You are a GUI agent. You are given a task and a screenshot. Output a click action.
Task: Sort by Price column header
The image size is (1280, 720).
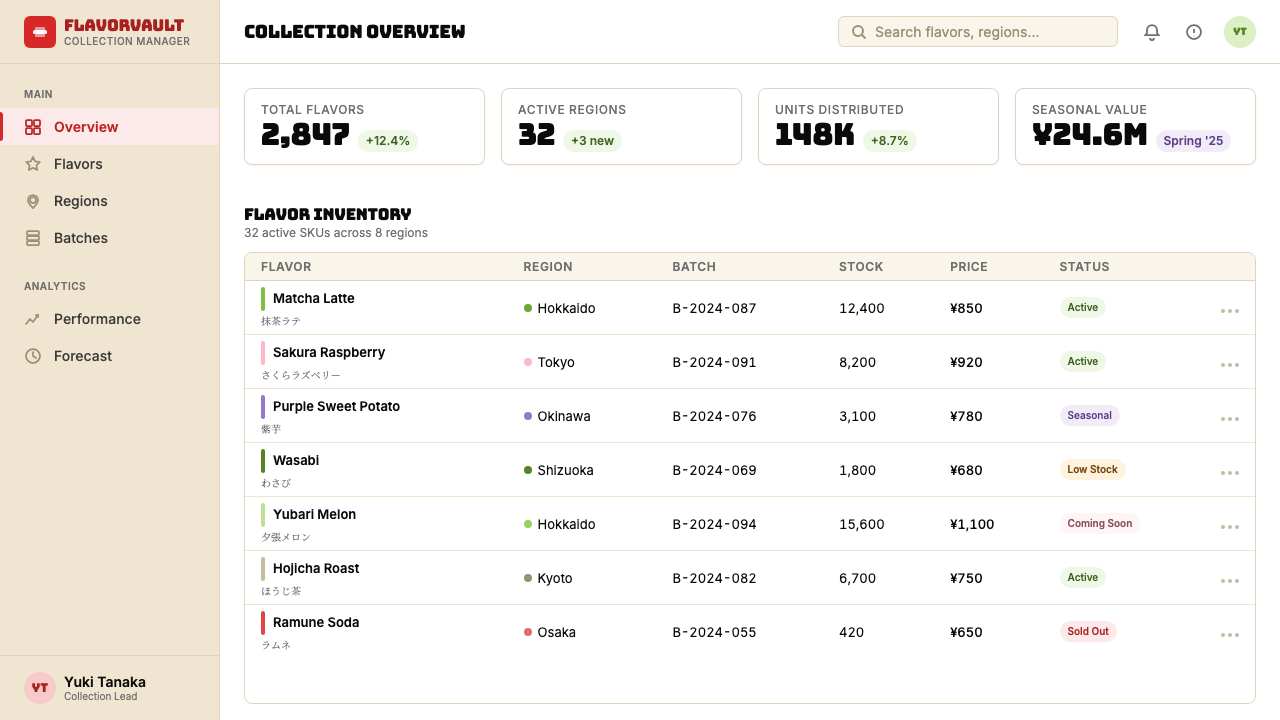click(969, 267)
